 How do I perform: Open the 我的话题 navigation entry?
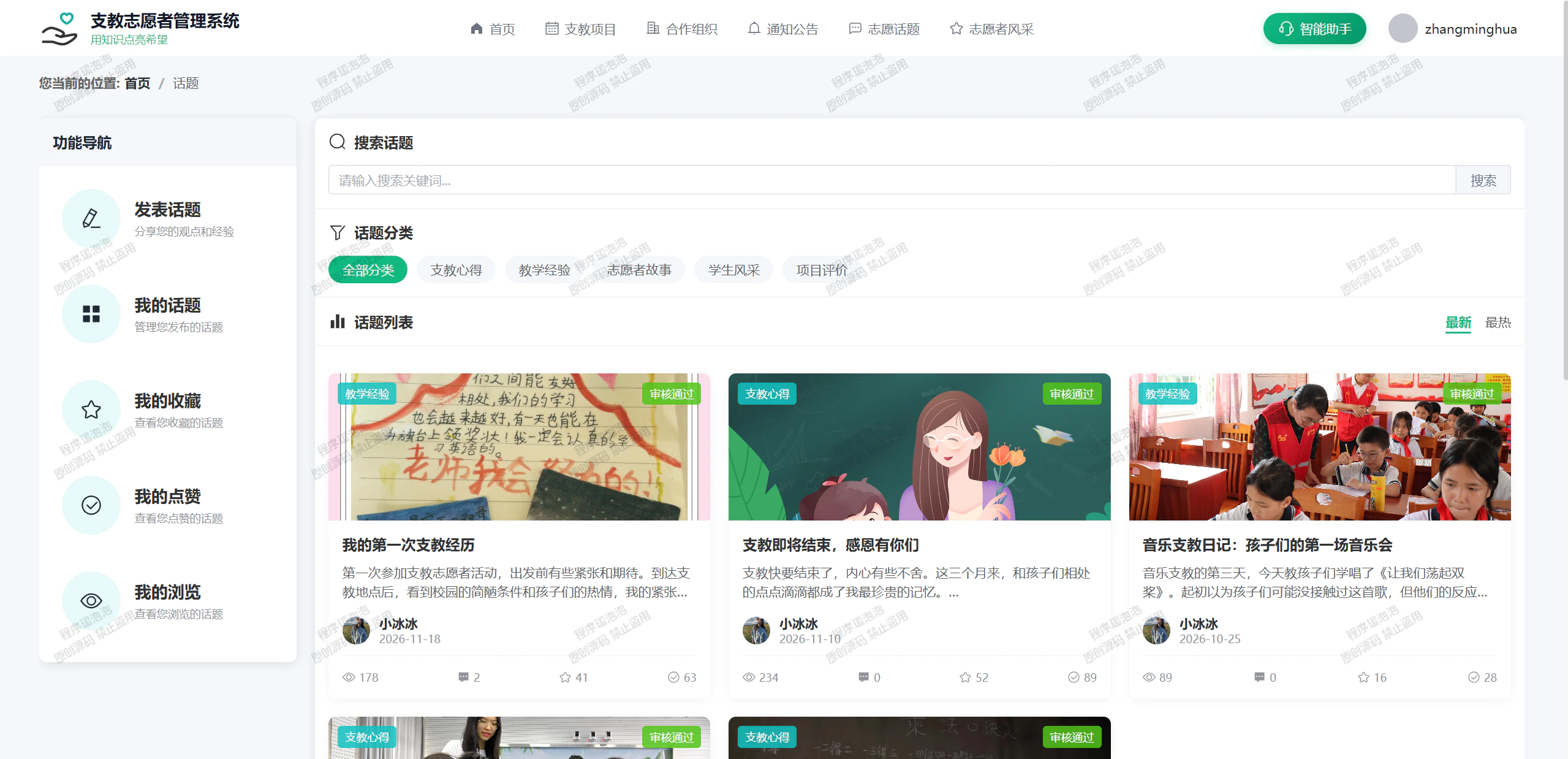[x=167, y=314]
